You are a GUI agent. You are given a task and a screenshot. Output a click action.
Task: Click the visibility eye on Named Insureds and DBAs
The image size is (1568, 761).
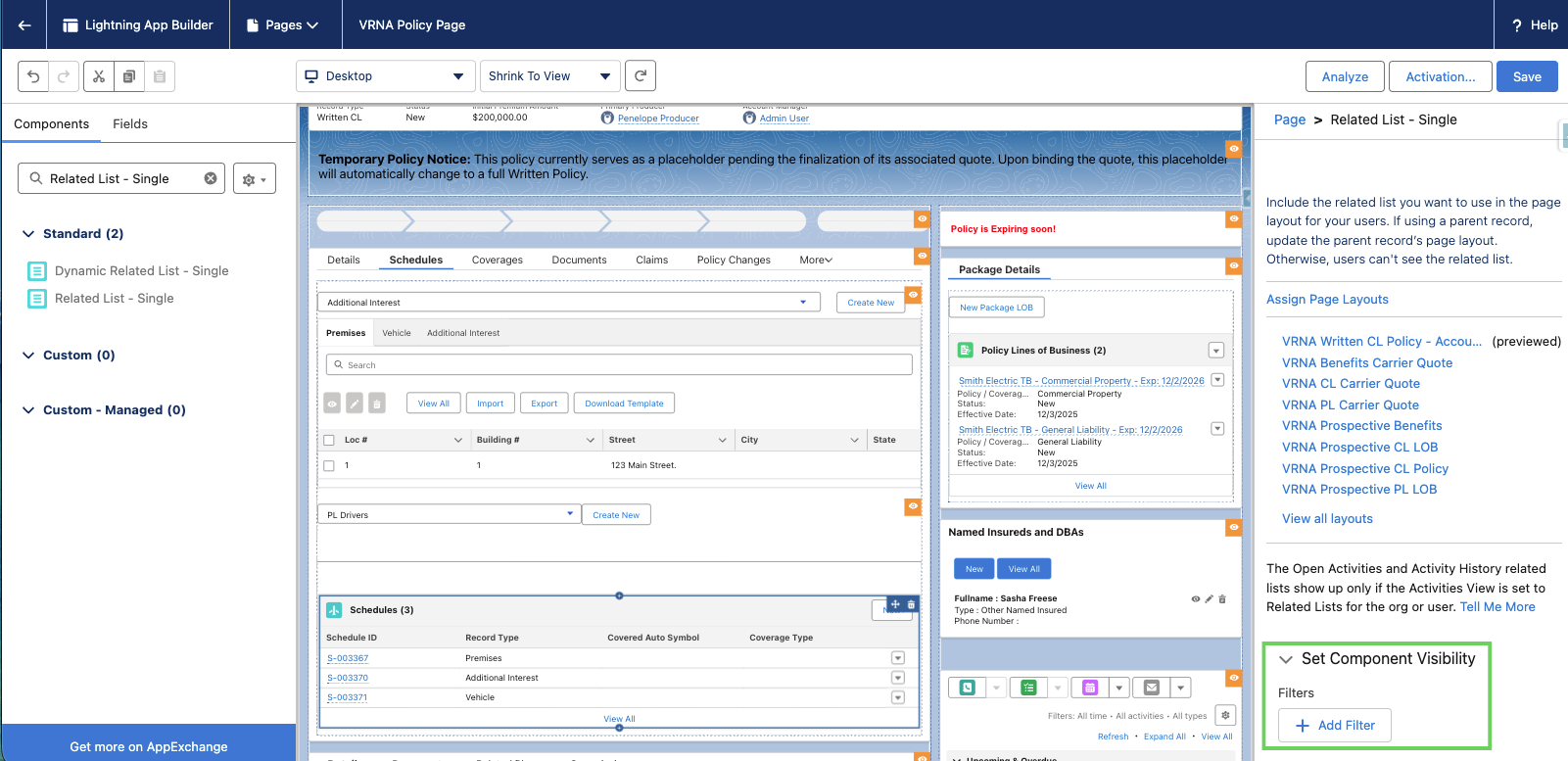[x=1234, y=527]
